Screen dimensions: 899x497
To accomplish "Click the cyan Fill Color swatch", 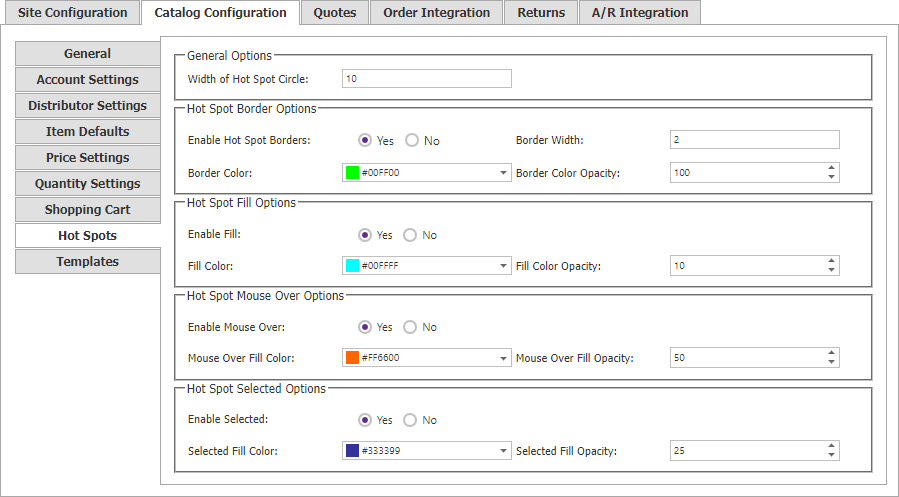I will [352, 265].
